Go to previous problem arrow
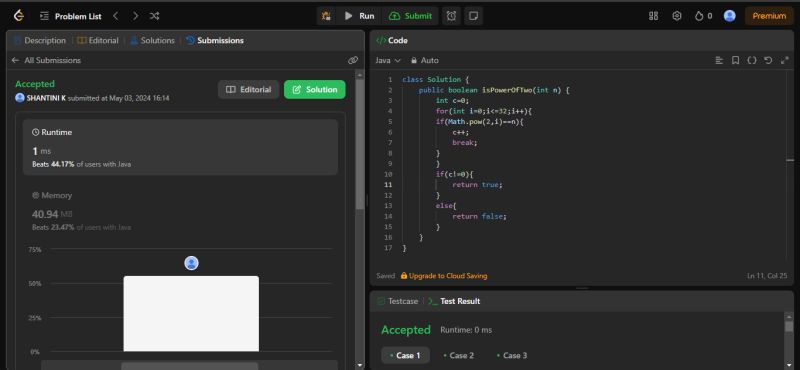Viewport: 800px width, 370px height. pyautogui.click(x=116, y=16)
